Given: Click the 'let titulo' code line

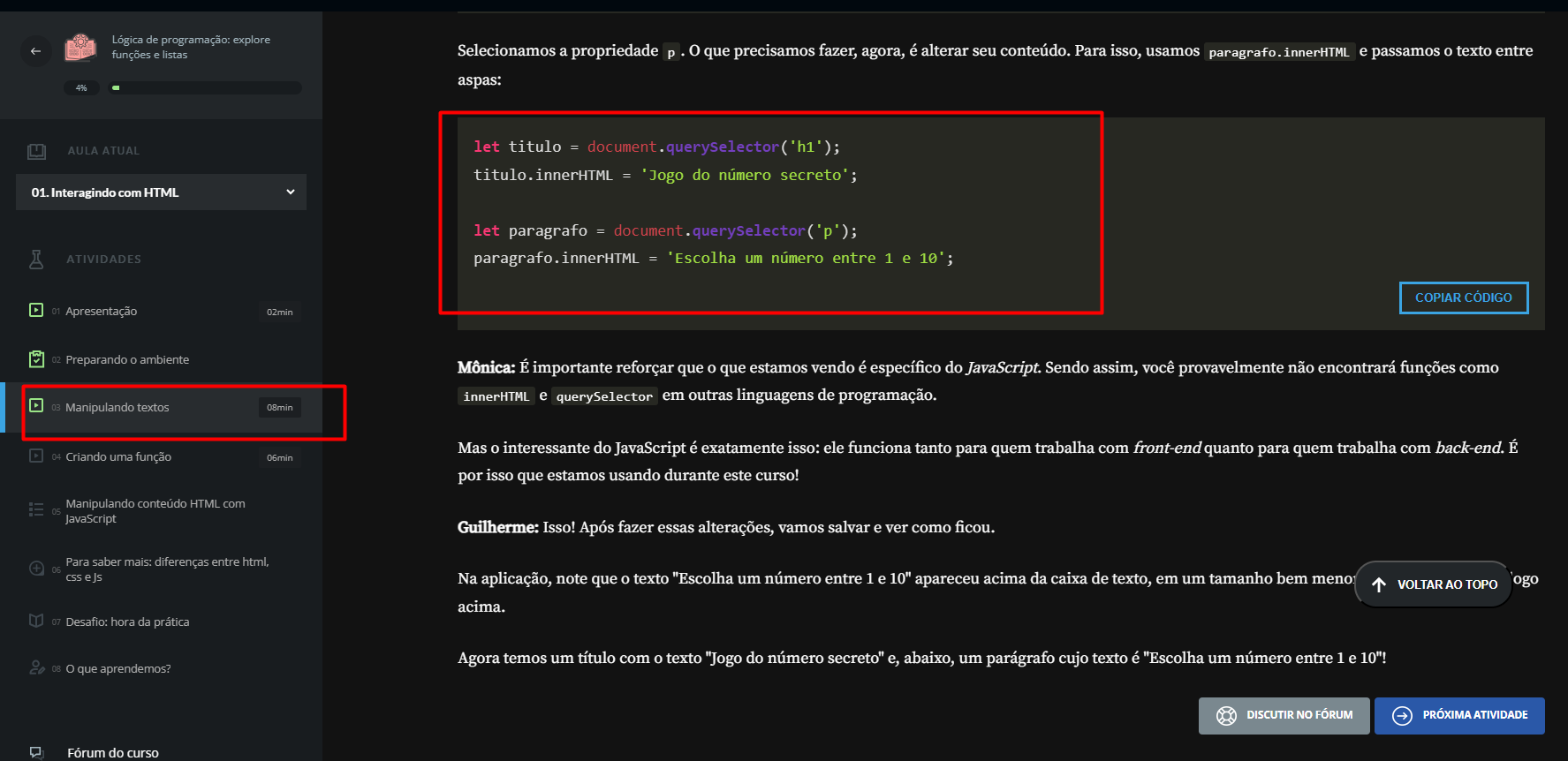Looking at the screenshot, I should click(656, 147).
